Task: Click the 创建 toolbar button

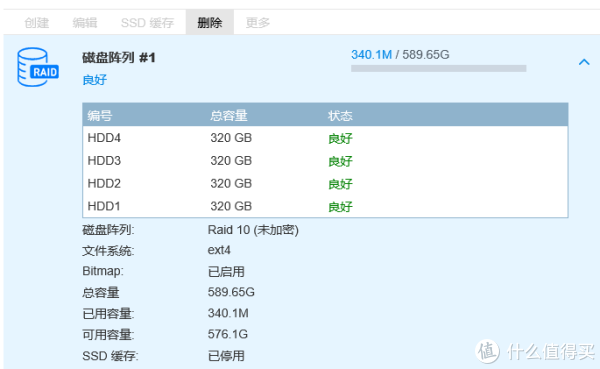Action: (x=37, y=23)
